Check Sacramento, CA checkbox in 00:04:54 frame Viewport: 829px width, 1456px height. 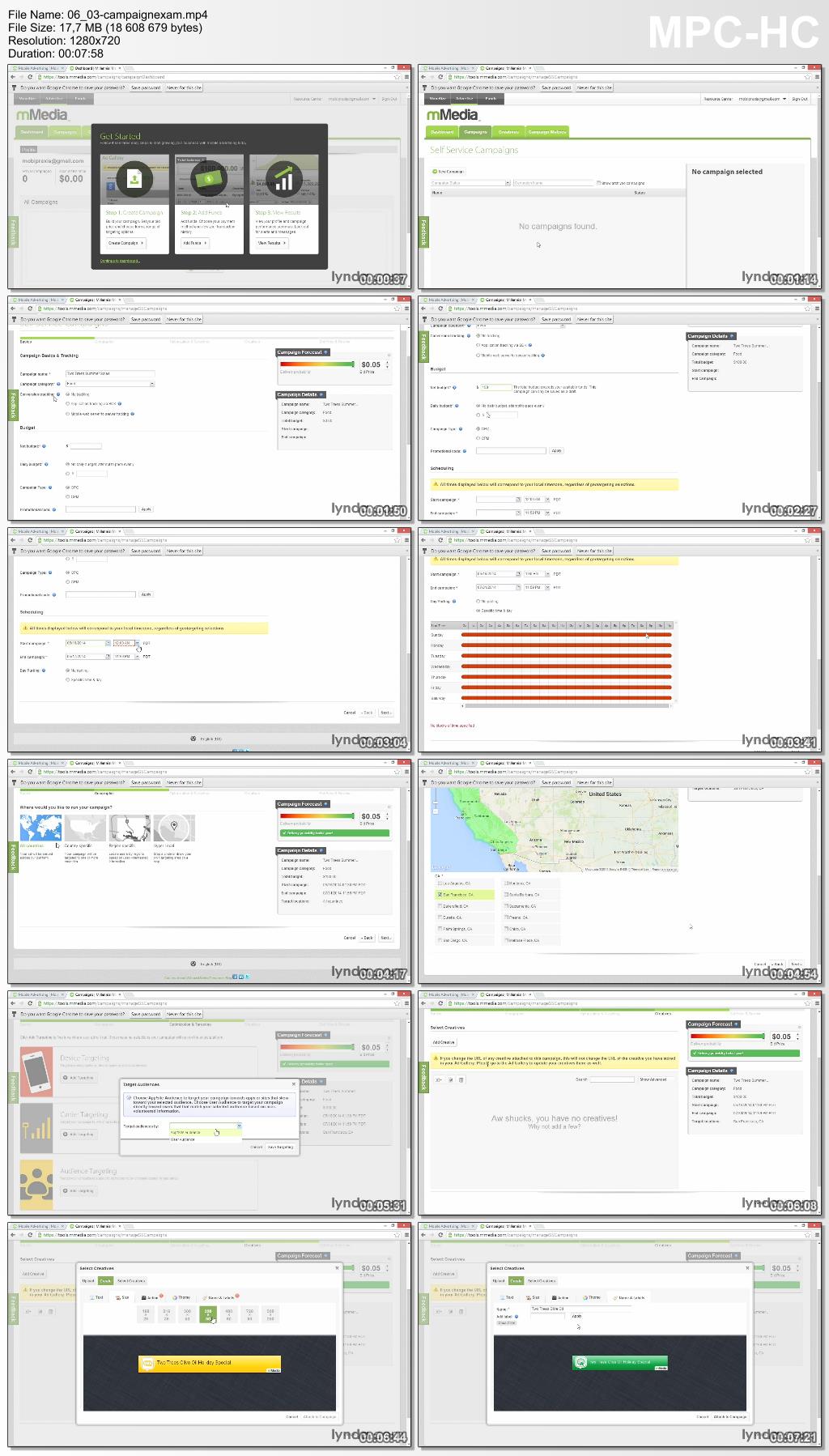[x=506, y=906]
